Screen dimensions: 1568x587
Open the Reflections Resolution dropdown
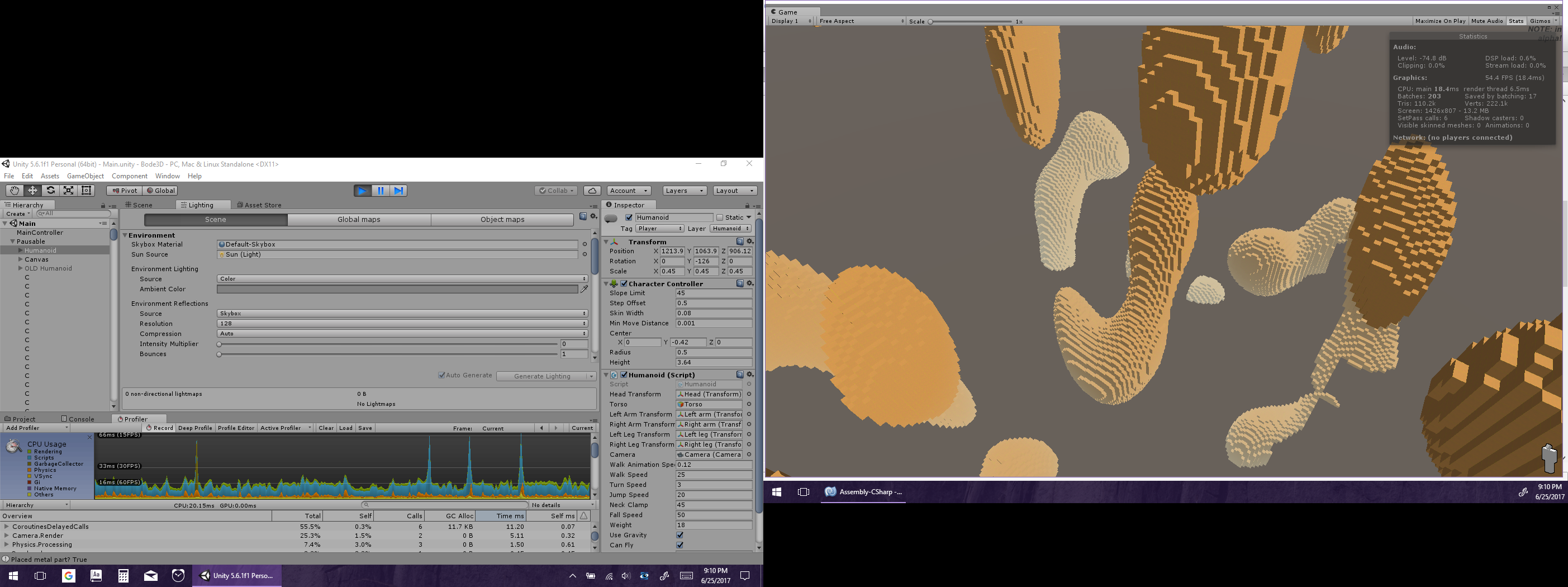click(x=402, y=323)
